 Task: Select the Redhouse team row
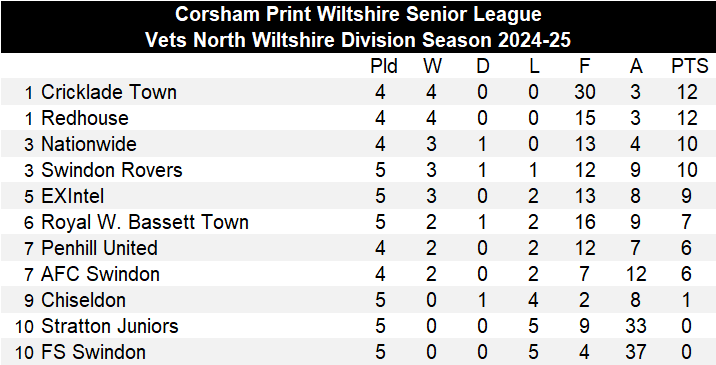tap(358, 118)
